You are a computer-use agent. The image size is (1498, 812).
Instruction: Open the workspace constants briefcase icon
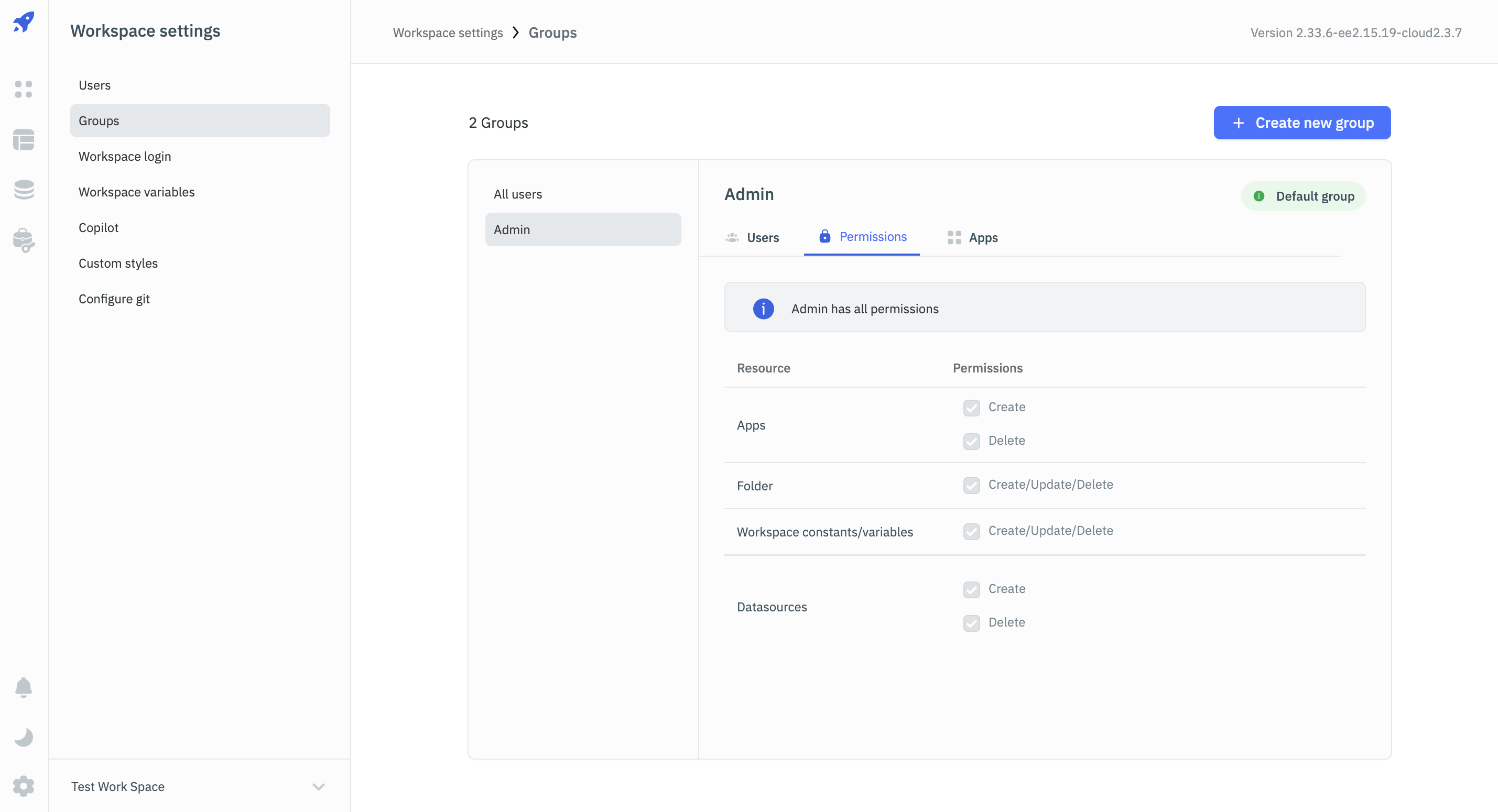coord(24,239)
